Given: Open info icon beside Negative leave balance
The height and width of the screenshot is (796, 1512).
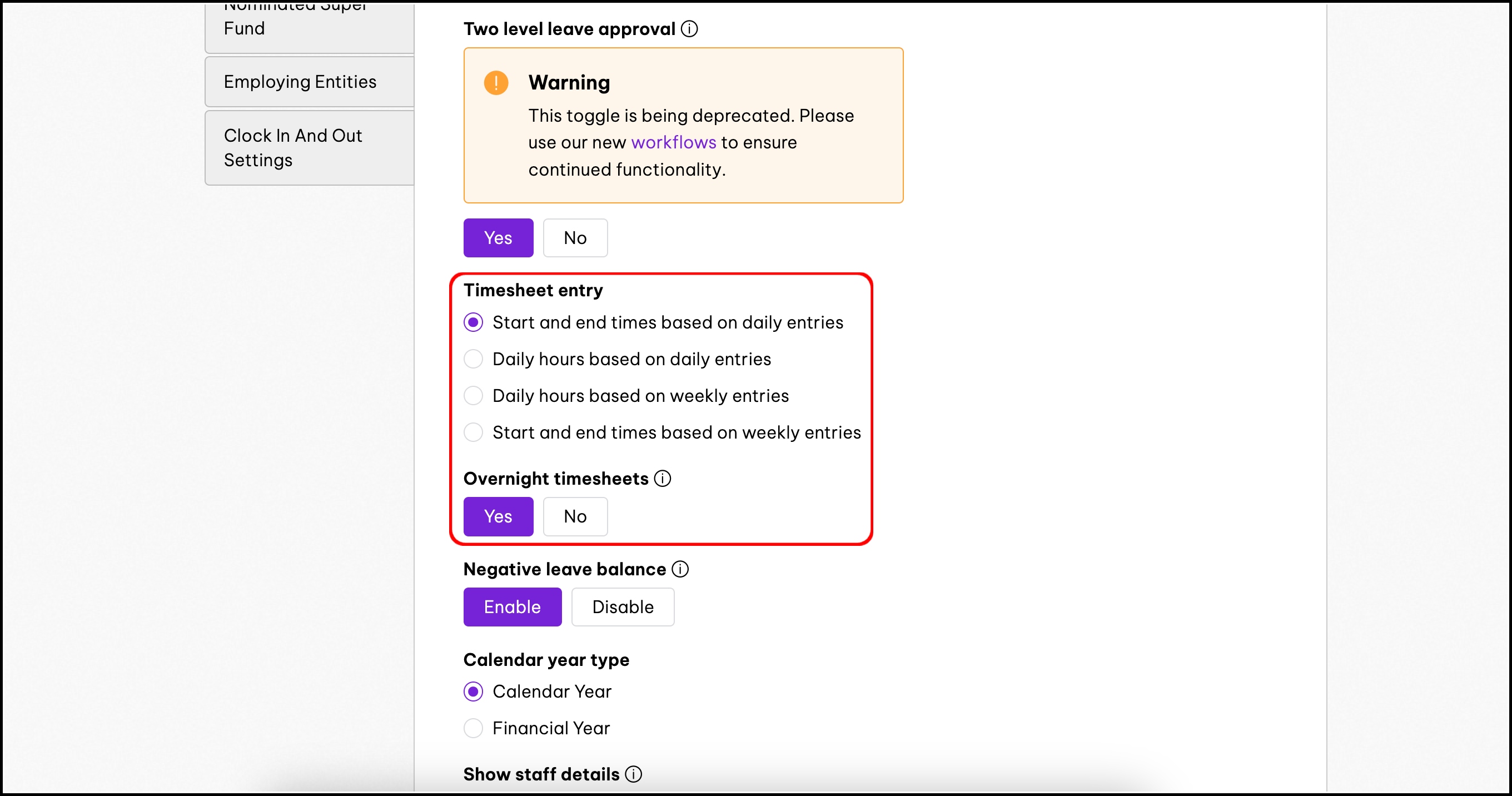Looking at the screenshot, I should click(680, 569).
